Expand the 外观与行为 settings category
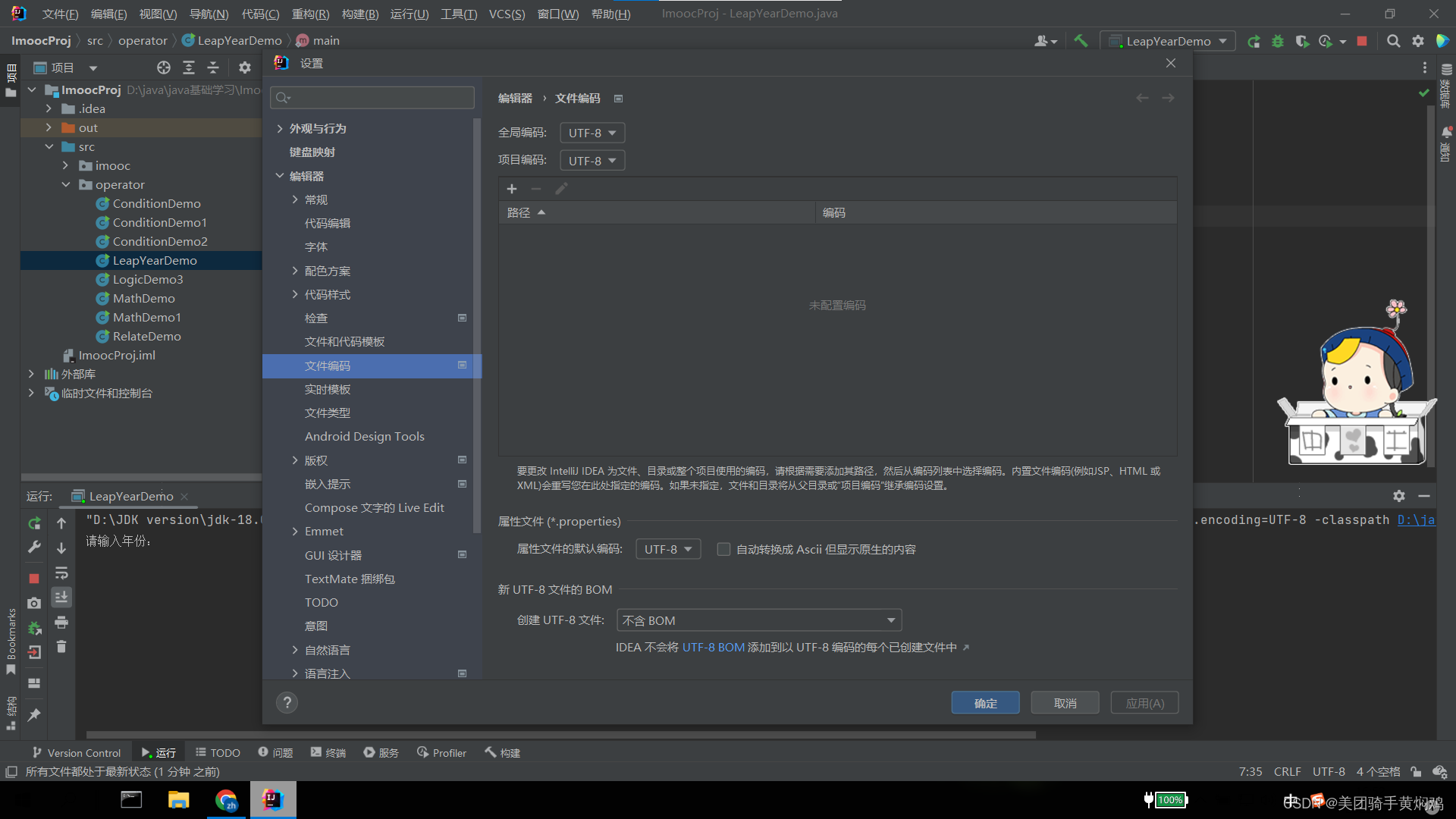 (x=280, y=128)
